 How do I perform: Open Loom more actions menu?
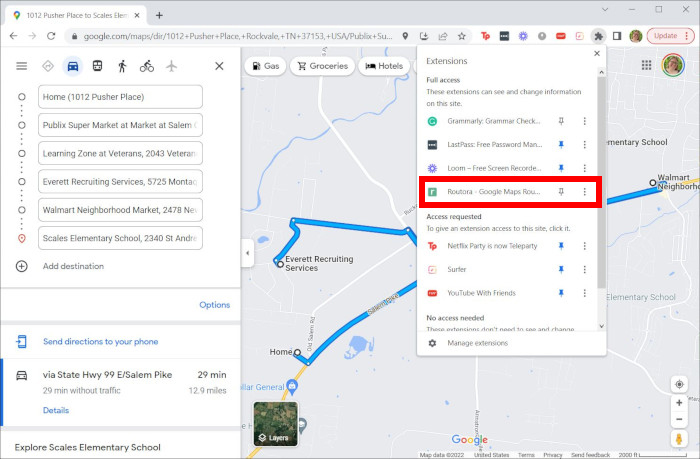[x=584, y=168]
